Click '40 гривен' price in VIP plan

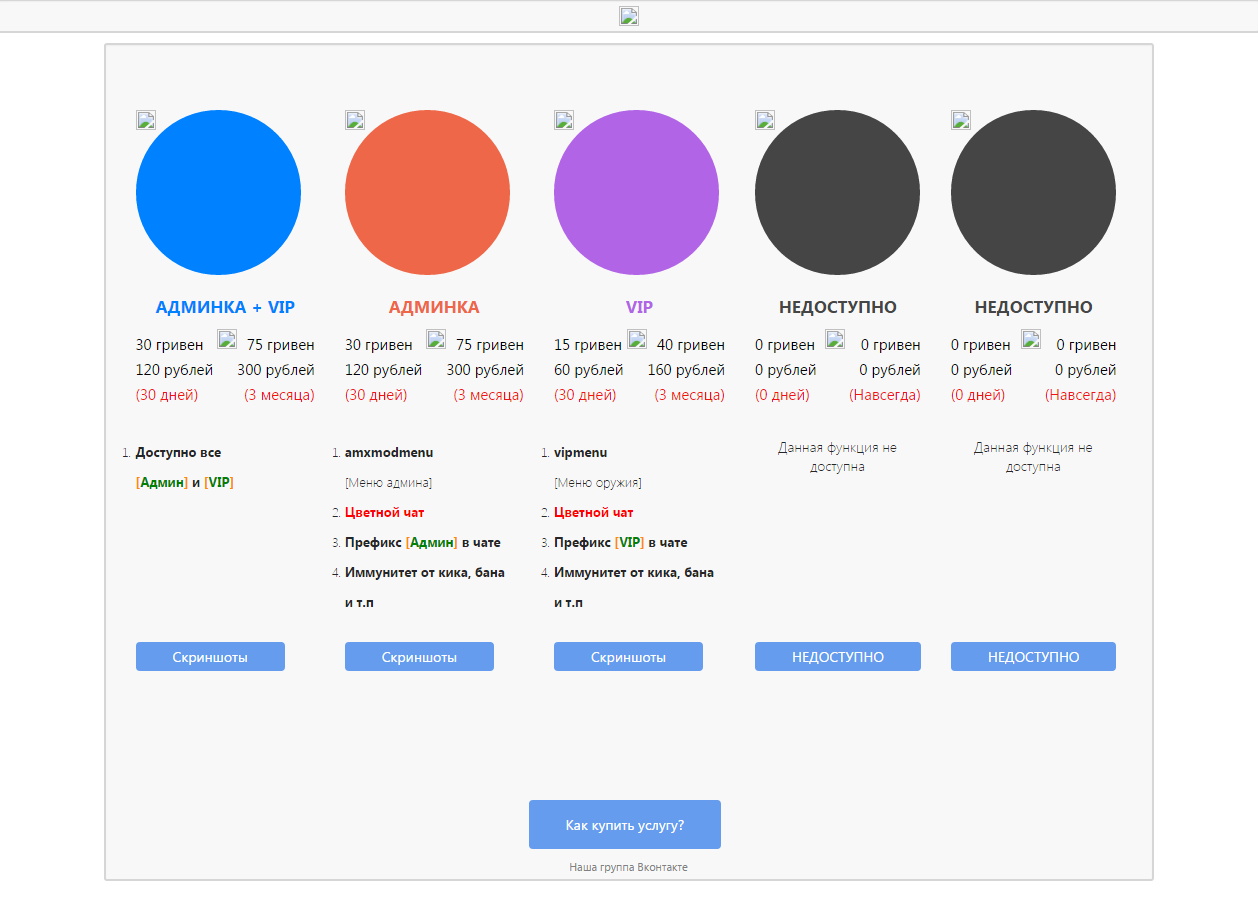(691, 345)
